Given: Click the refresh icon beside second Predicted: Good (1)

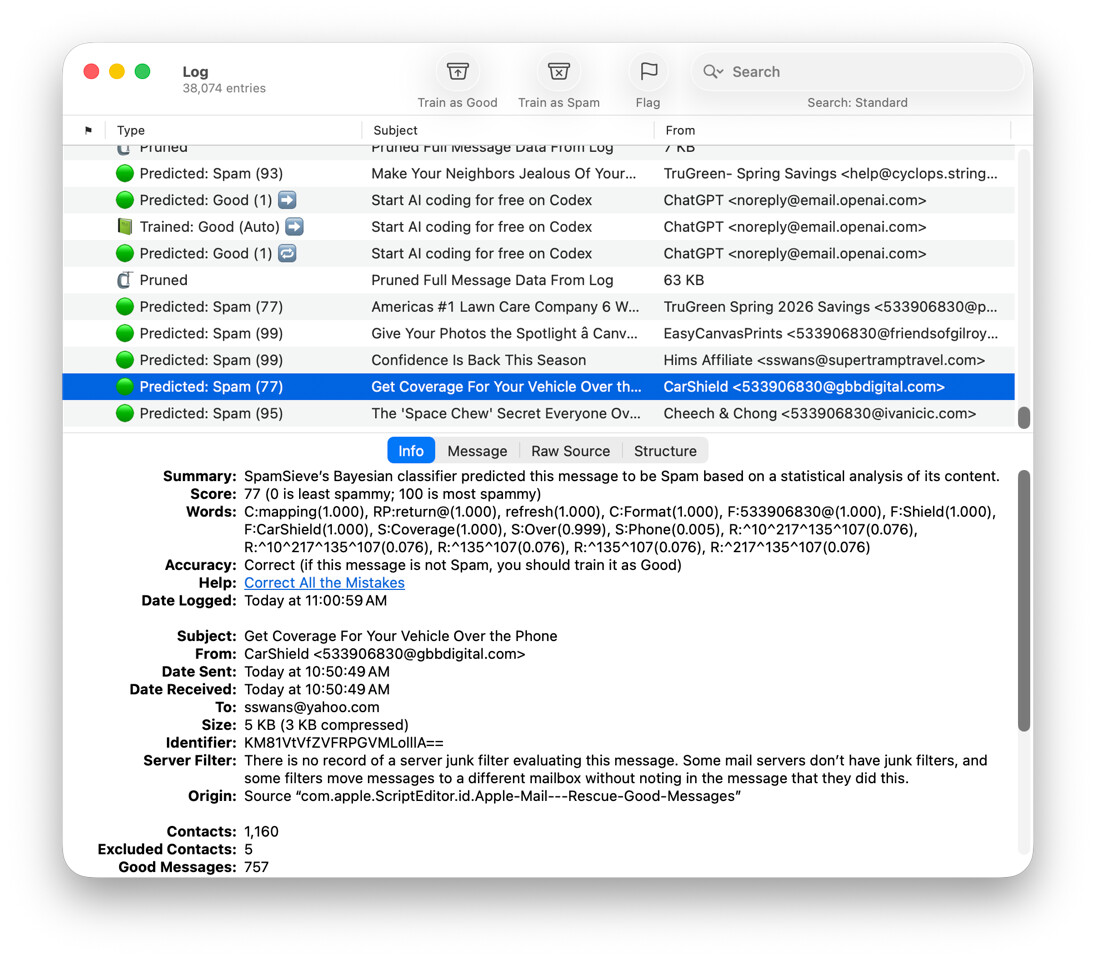Looking at the screenshot, I should [x=287, y=254].
